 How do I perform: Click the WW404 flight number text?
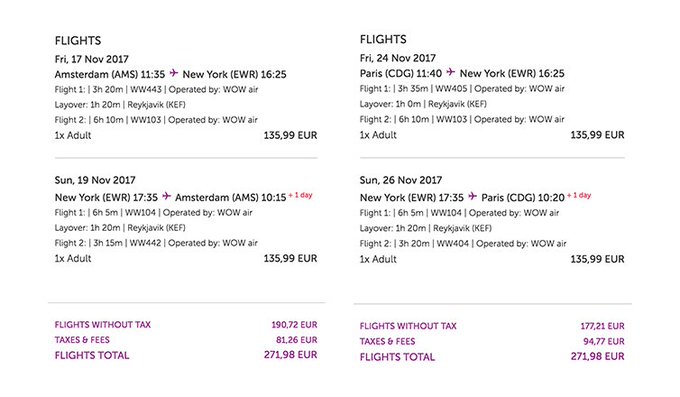click(453, 243)
